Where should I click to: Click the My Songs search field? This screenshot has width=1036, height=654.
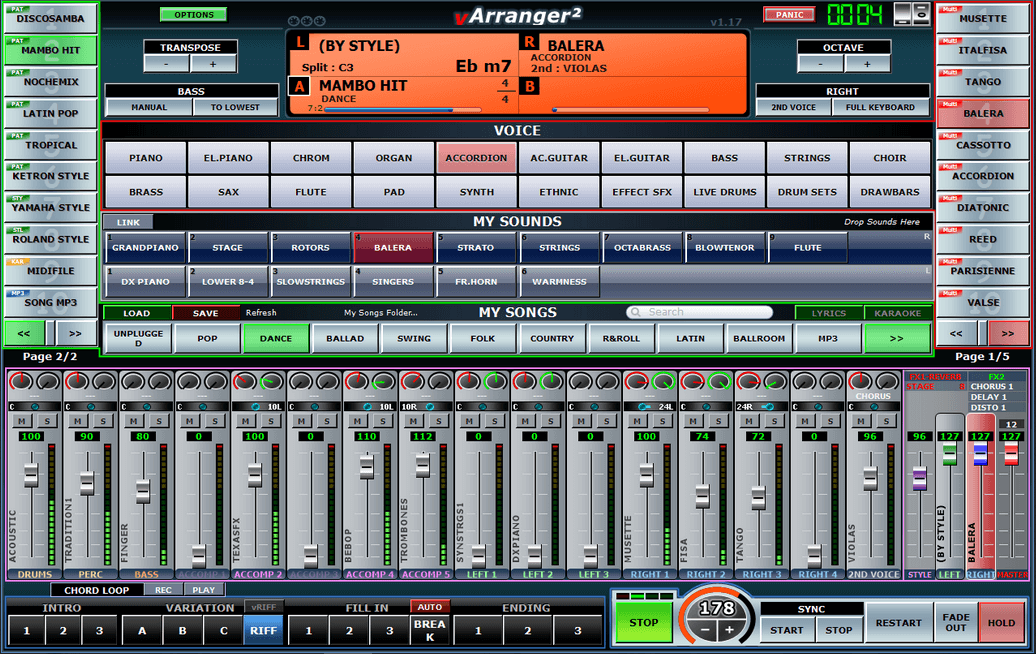699,312
